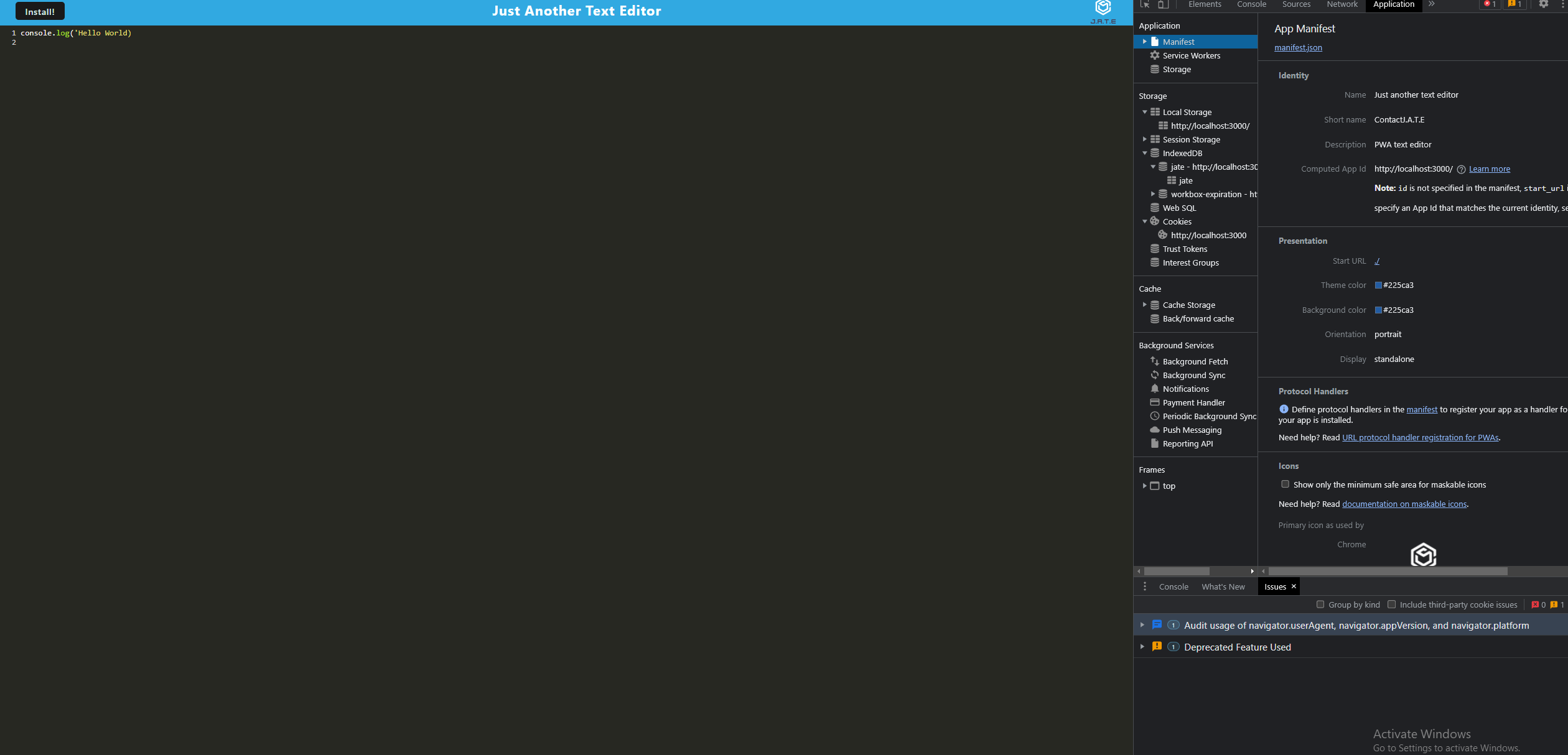Open the manifest.json link
1568x755 pixels.
tap(1298, 48)
